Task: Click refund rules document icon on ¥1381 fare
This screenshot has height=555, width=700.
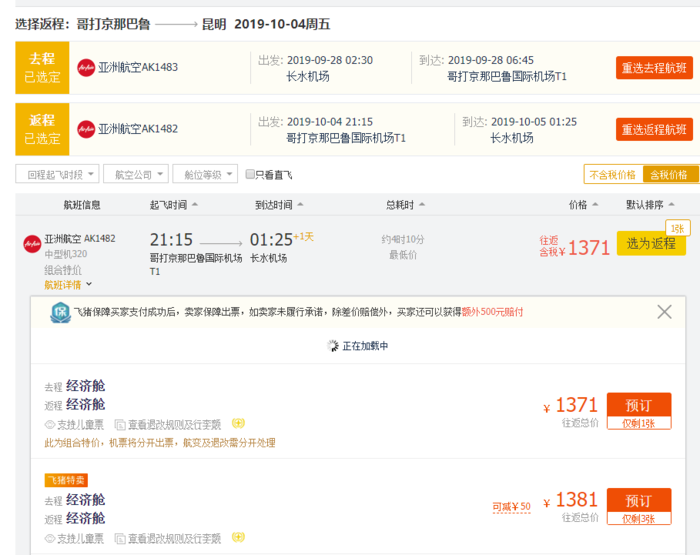Action: click(x=120, y=539)
